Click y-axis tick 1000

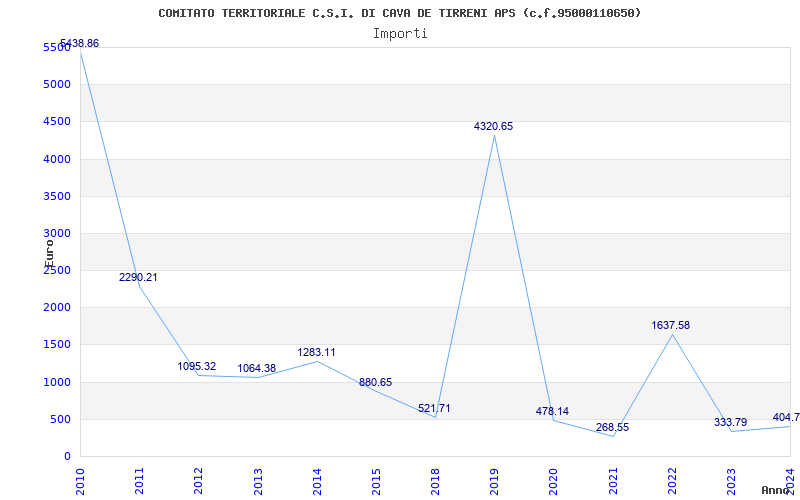57,382
